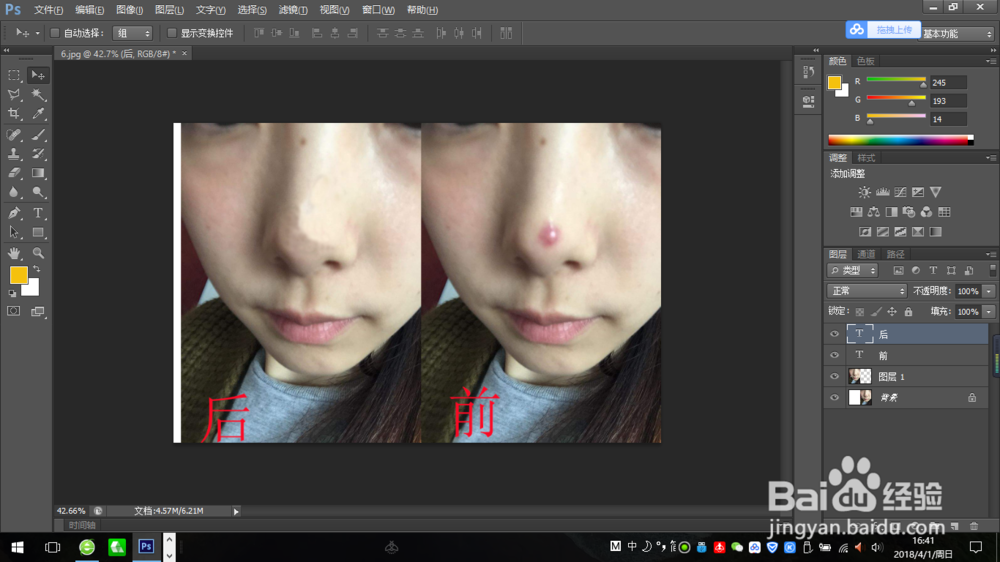Open the Color panel flyout menu

pos(991,61)
